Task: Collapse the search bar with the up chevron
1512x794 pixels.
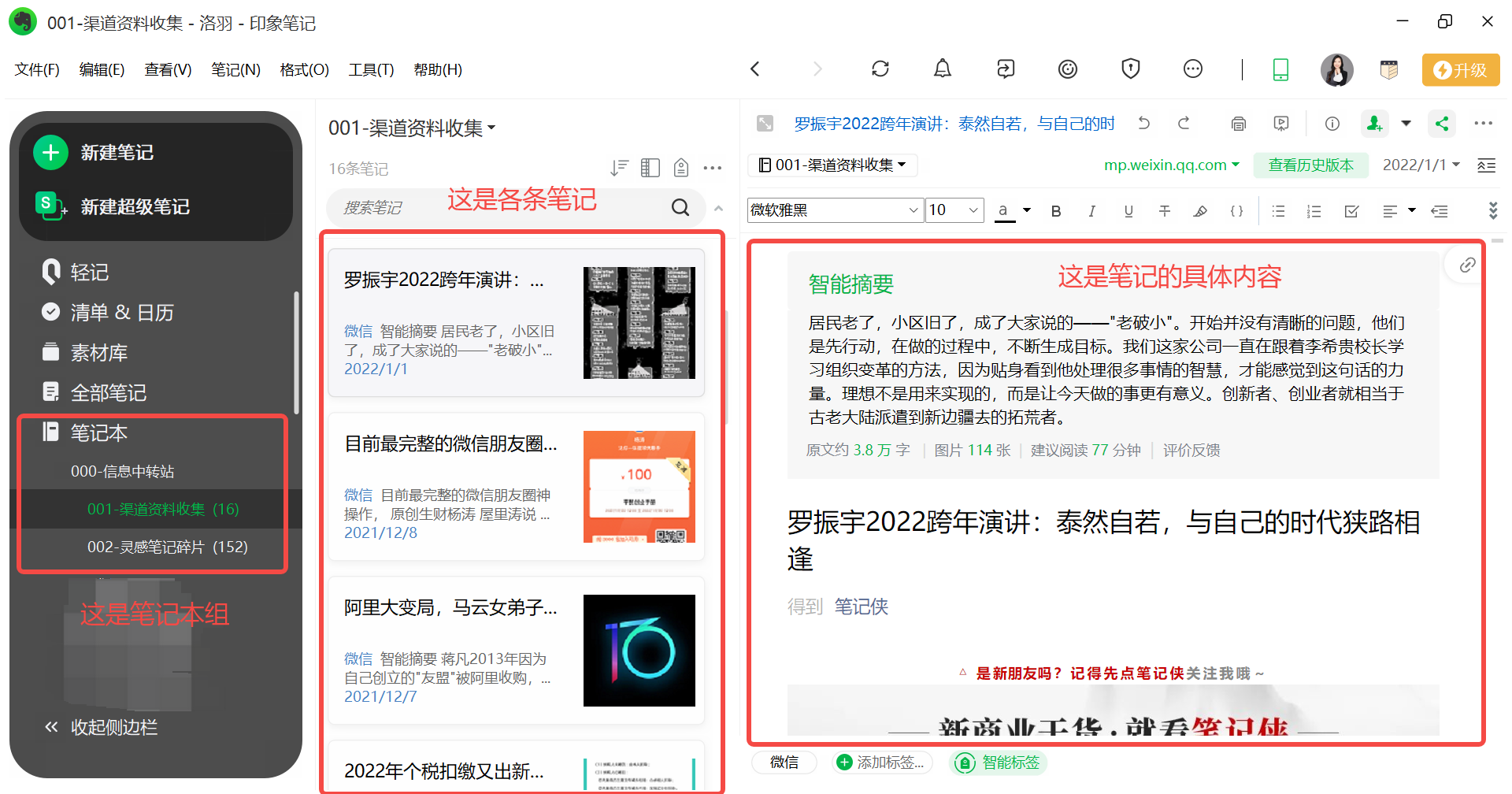Action: [x=718, y=208]
